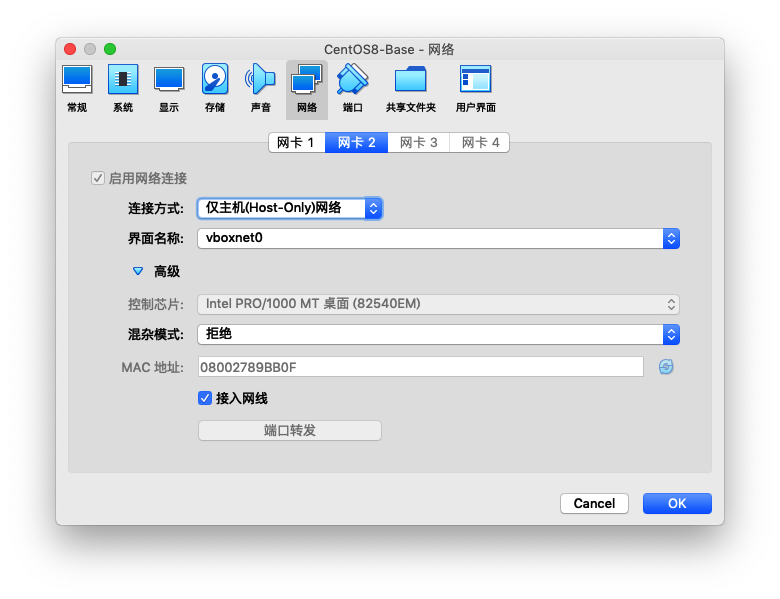Screen dimensions: 780x599
Task: Toggle the 启用网络连接 checkbox
Action: click(x=98, y=178)
